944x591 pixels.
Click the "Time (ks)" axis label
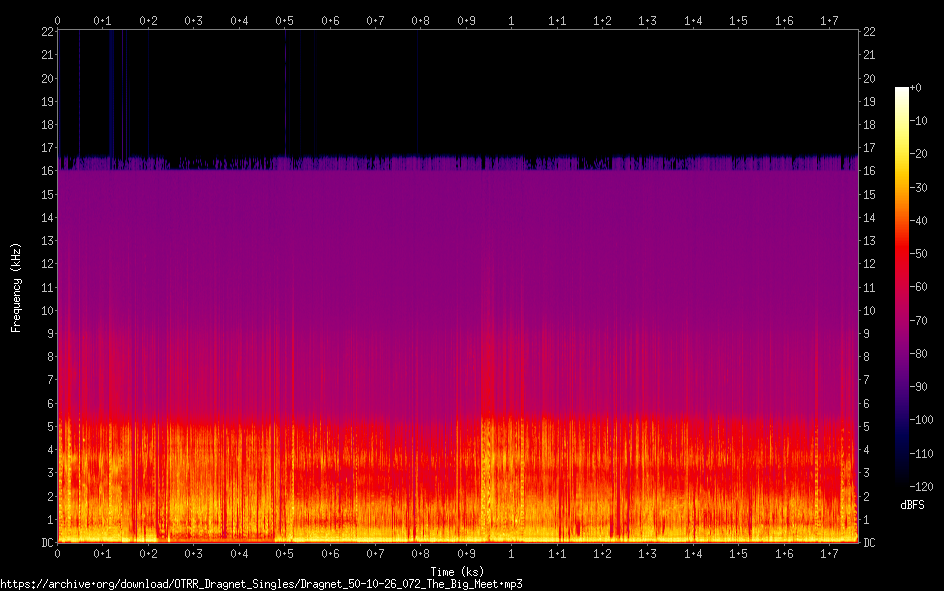457,571
